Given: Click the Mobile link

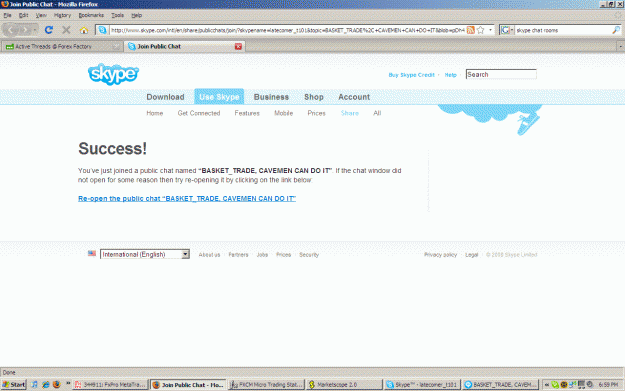Looking at the screenshot, I should tap(283, 113).
